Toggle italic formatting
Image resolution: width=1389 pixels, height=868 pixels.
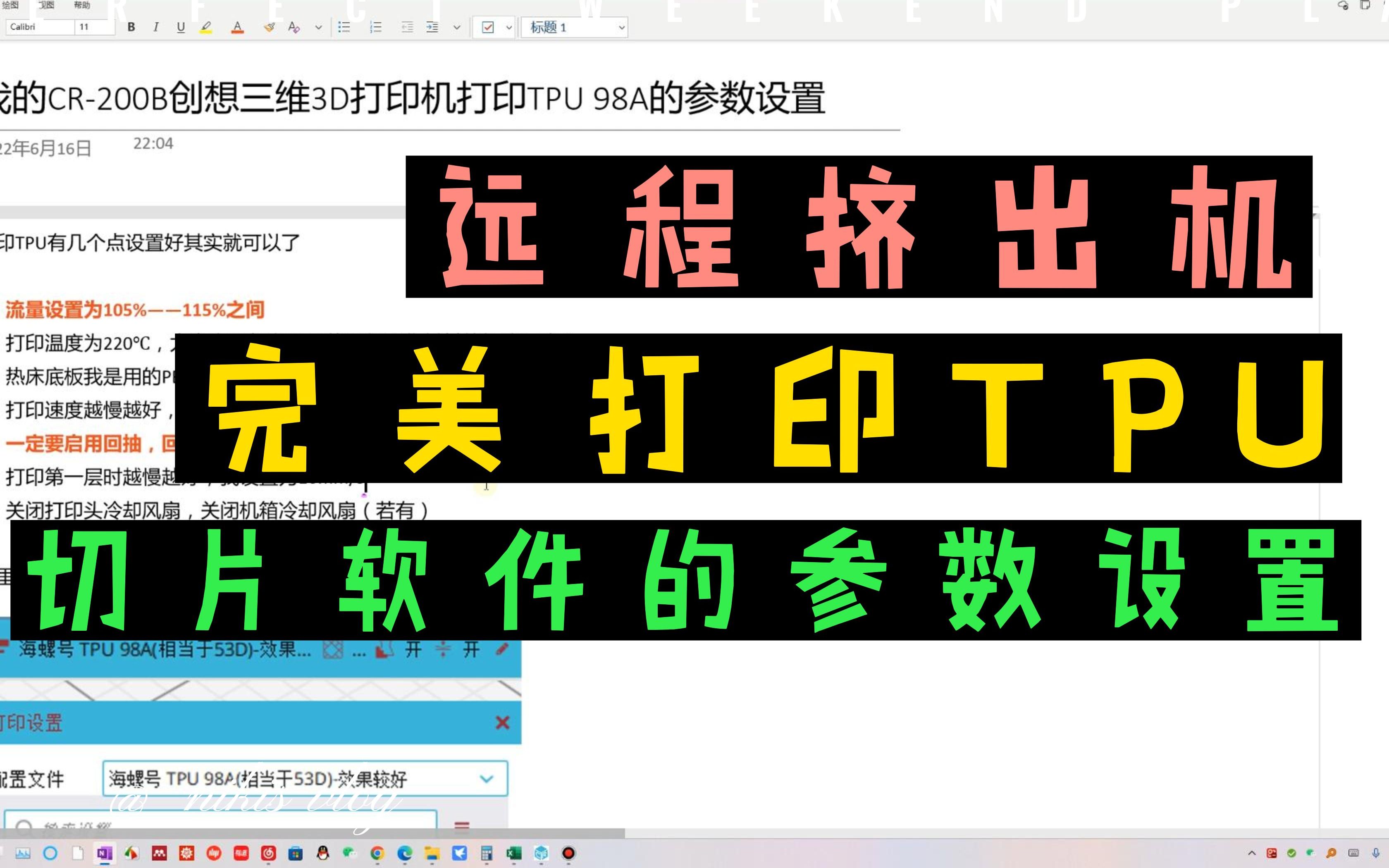click(x=155, y=27)
